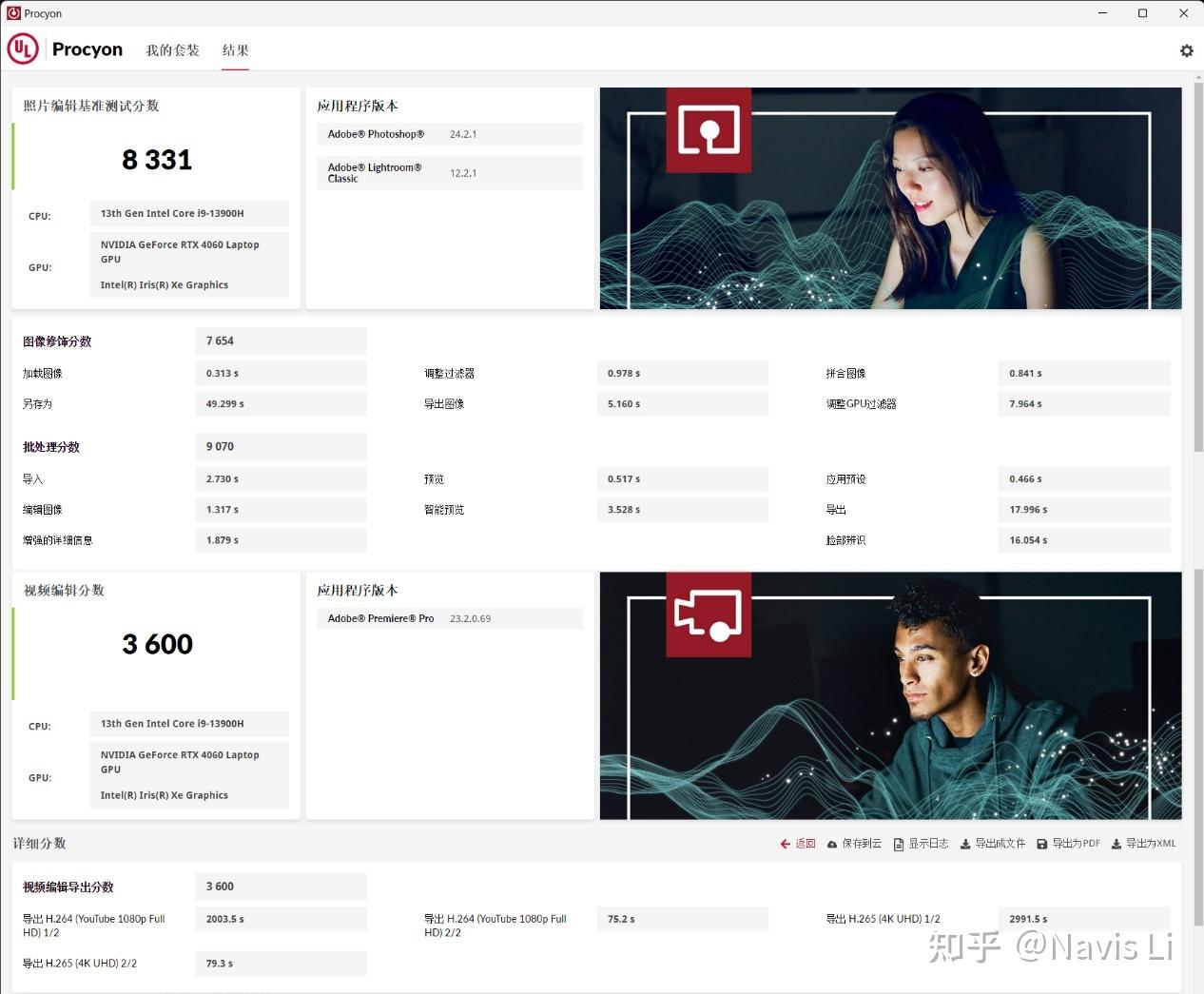Click the 照片编辑基准测试分数 heading
1204x994 pixels.
91,106
